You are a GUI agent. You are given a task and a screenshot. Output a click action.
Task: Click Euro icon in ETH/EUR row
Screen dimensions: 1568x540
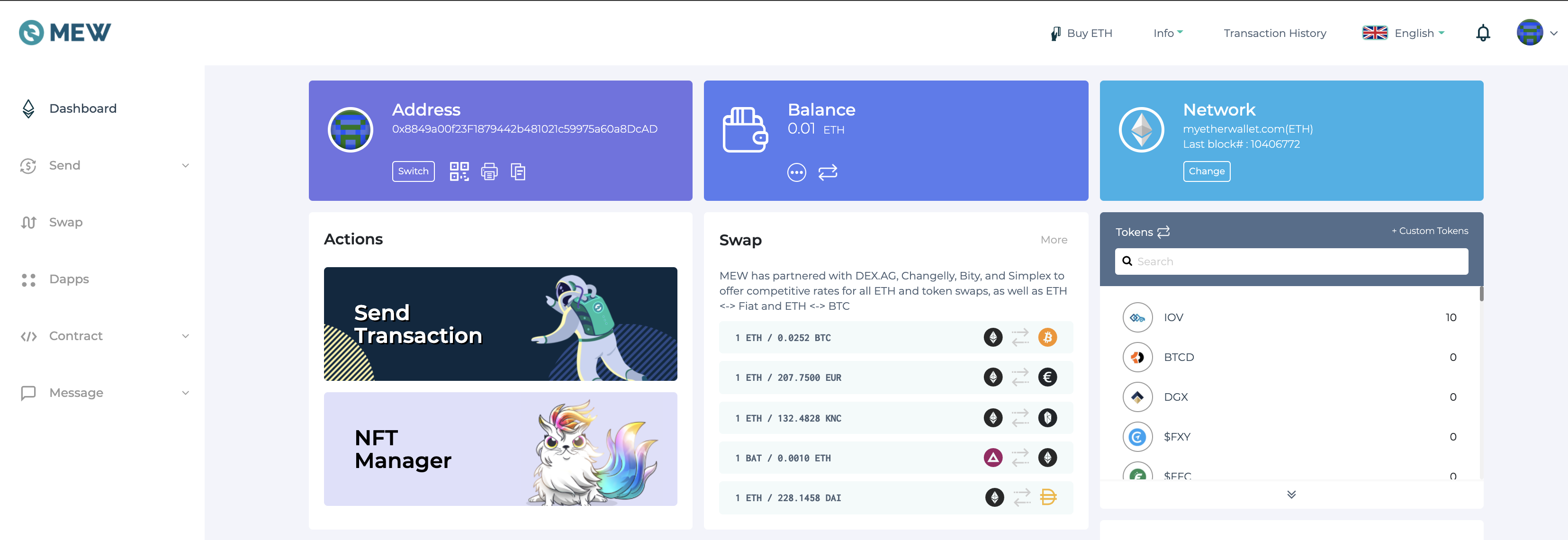pos(1047,378)
